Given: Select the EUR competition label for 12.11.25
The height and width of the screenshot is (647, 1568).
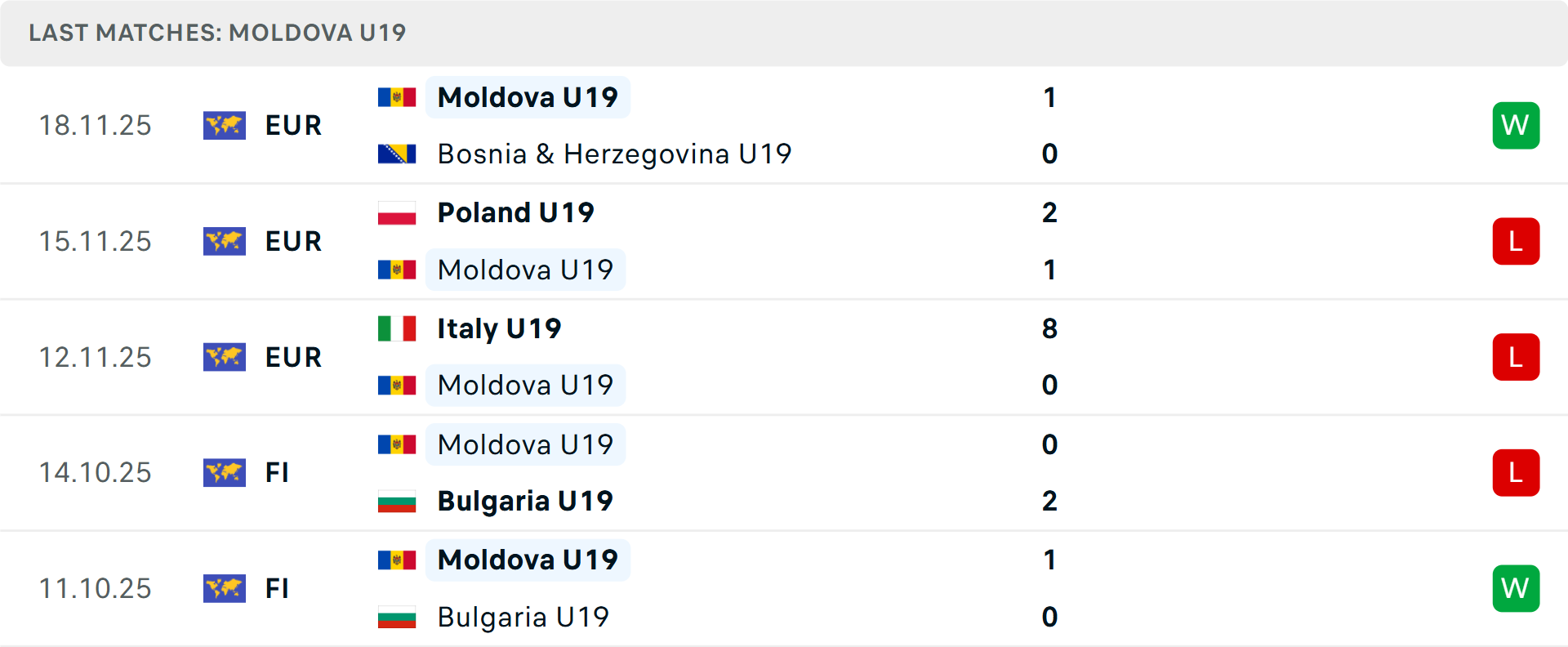Looking at the screenshot, I should click(292, 357).
